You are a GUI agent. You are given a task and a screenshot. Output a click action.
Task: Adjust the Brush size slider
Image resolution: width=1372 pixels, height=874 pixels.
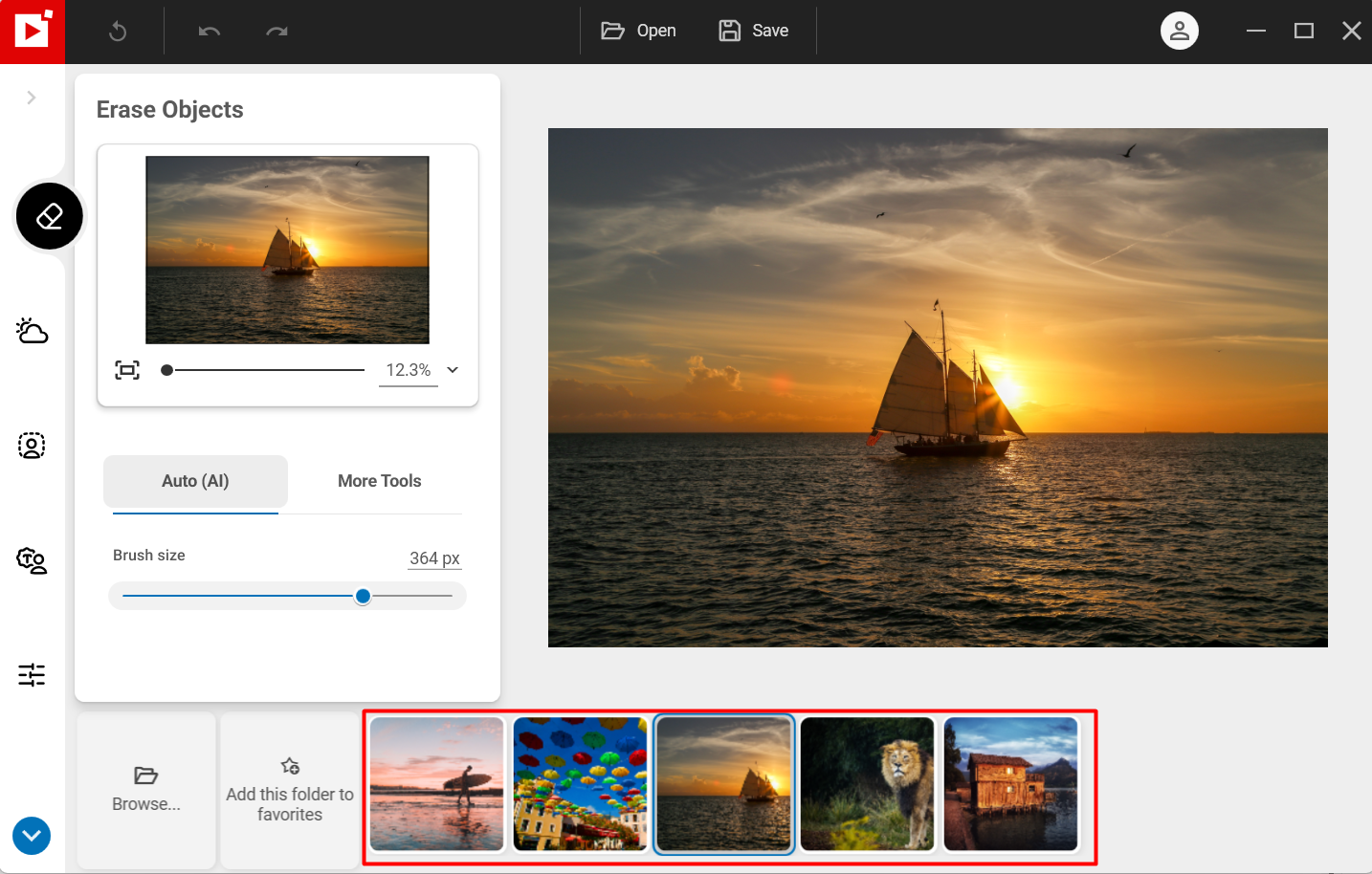pyautogui.click(x=363, y=595)
